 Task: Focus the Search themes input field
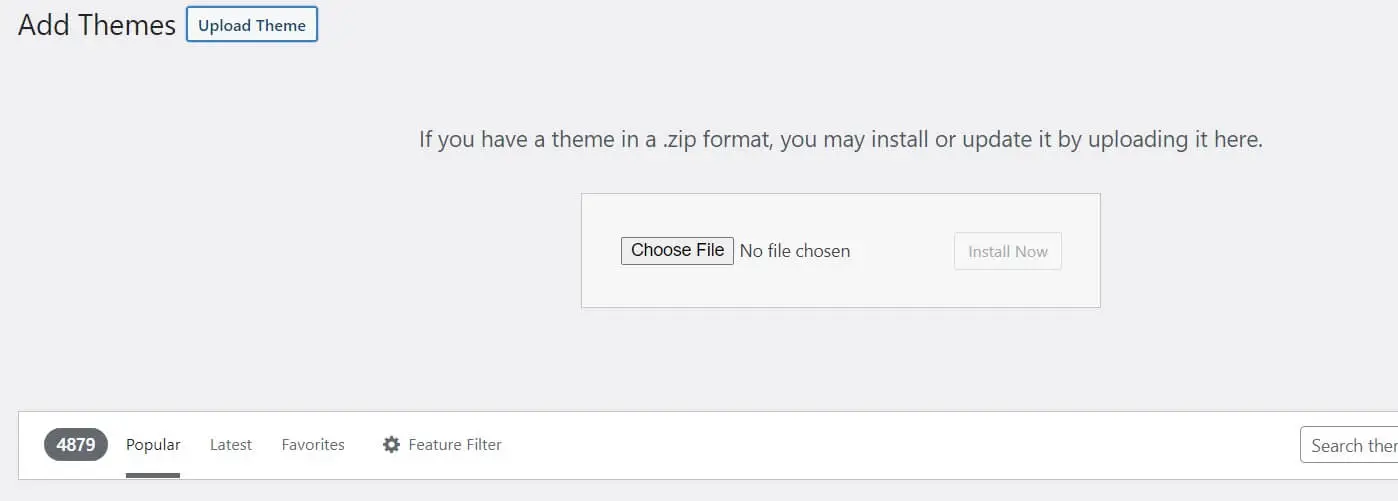(1349, 445)
